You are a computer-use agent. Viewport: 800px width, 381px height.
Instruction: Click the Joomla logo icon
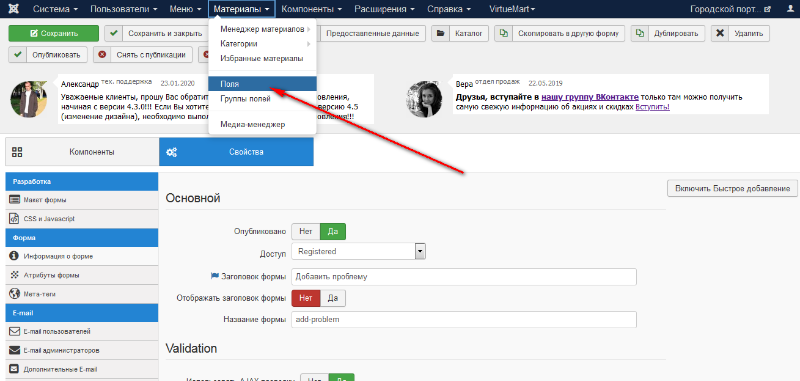(15, 9)
